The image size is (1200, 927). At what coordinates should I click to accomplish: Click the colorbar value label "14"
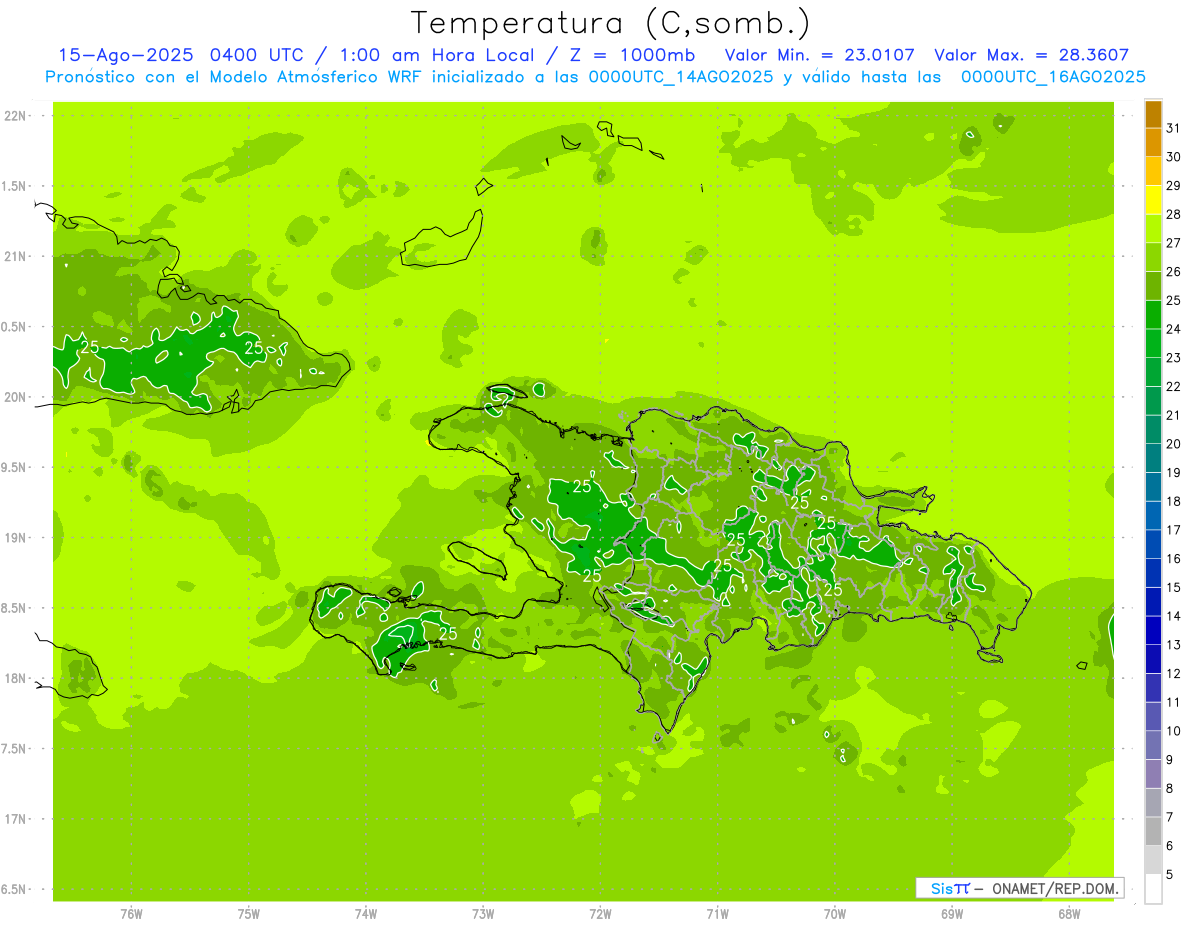[1174, 616]
